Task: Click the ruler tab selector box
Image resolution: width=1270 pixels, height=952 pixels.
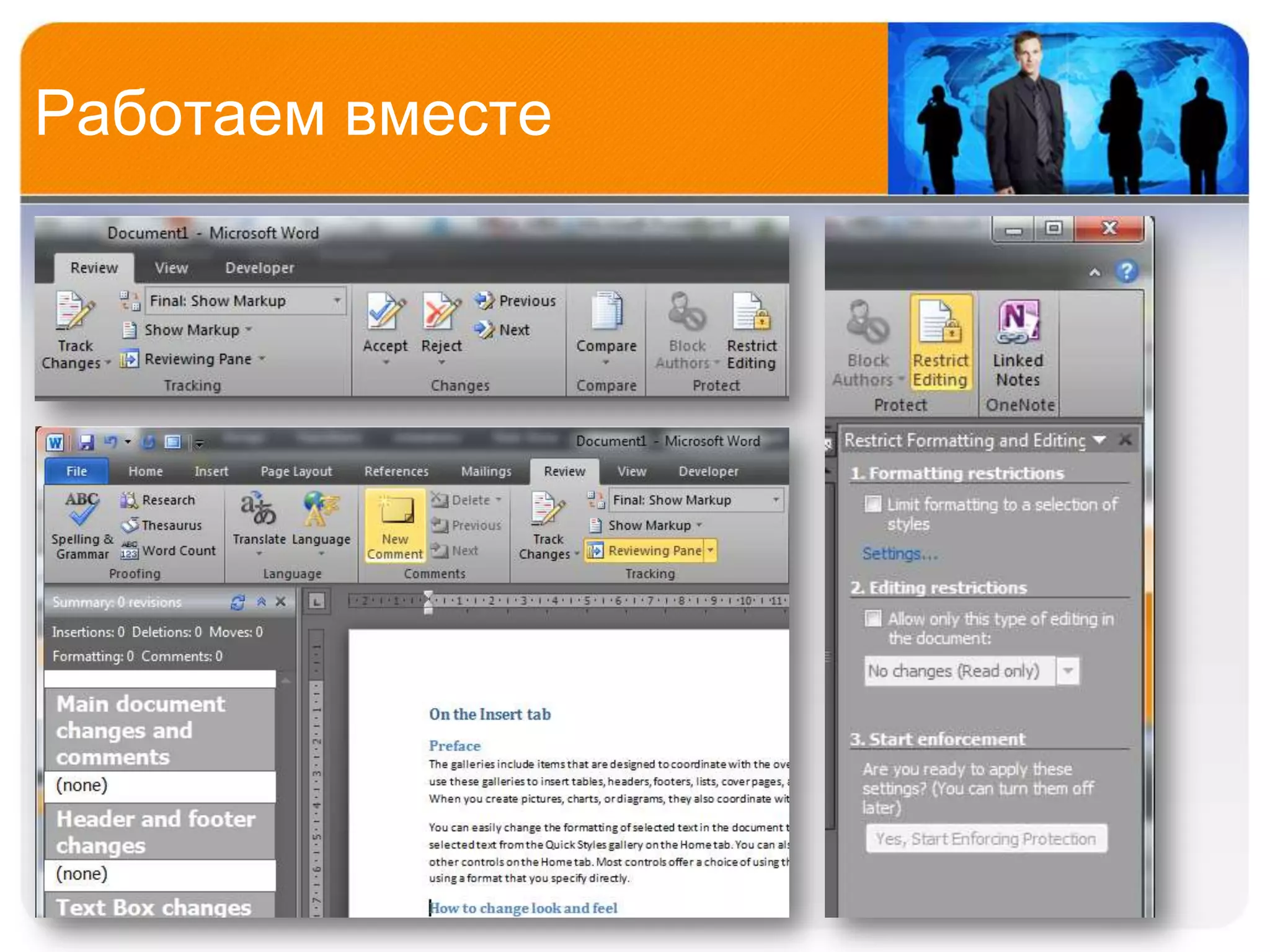Action: coord(316,601)
